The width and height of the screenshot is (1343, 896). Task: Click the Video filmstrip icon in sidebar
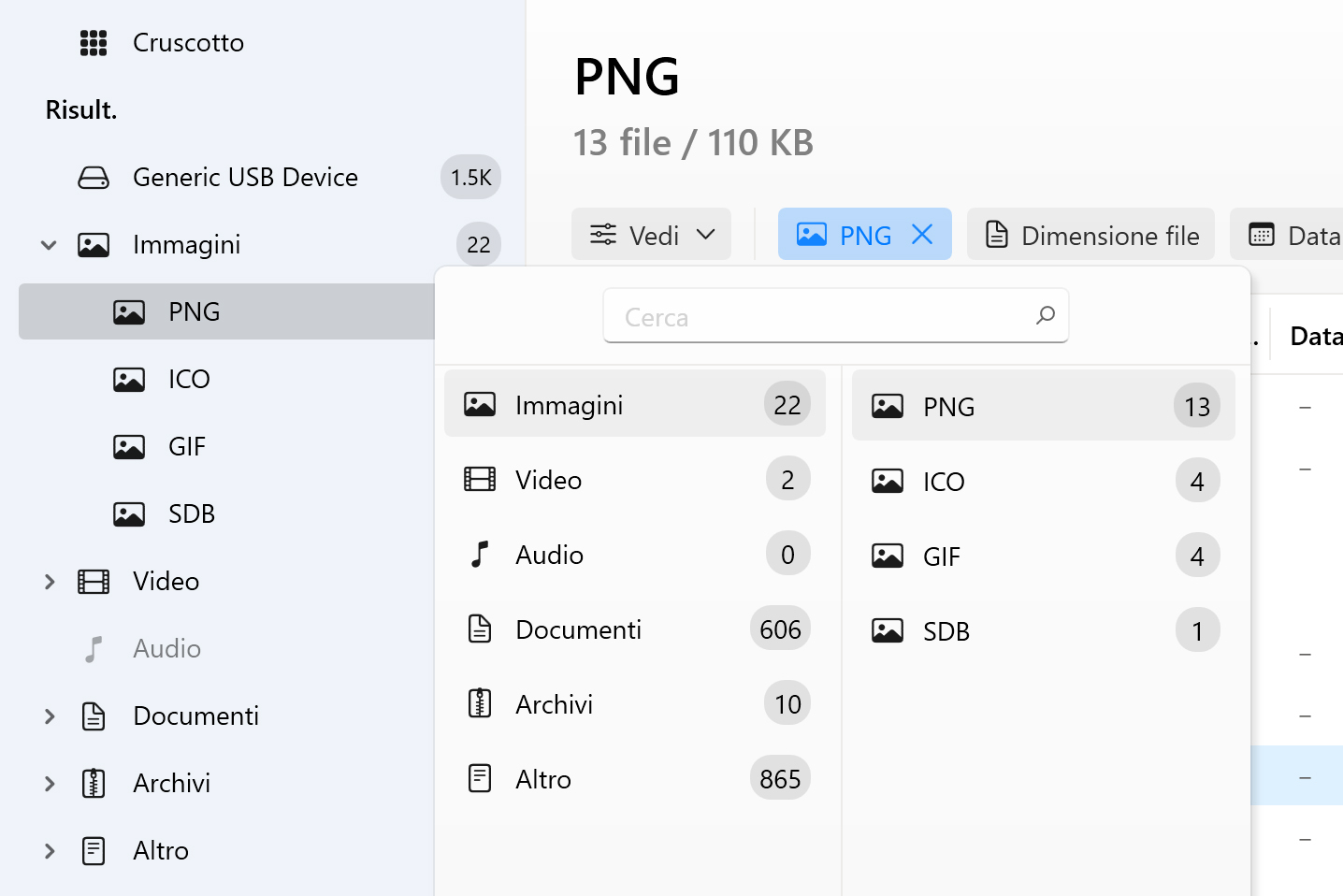coord(94,582)
